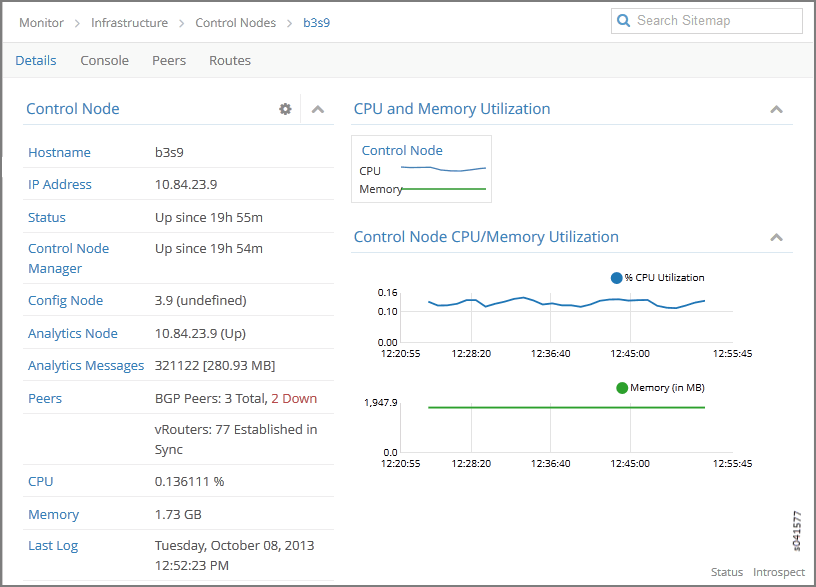Collapse Control Node CPU/Memory Utilization chart
This screenshot has width=816, height=587.
[776, 237]
